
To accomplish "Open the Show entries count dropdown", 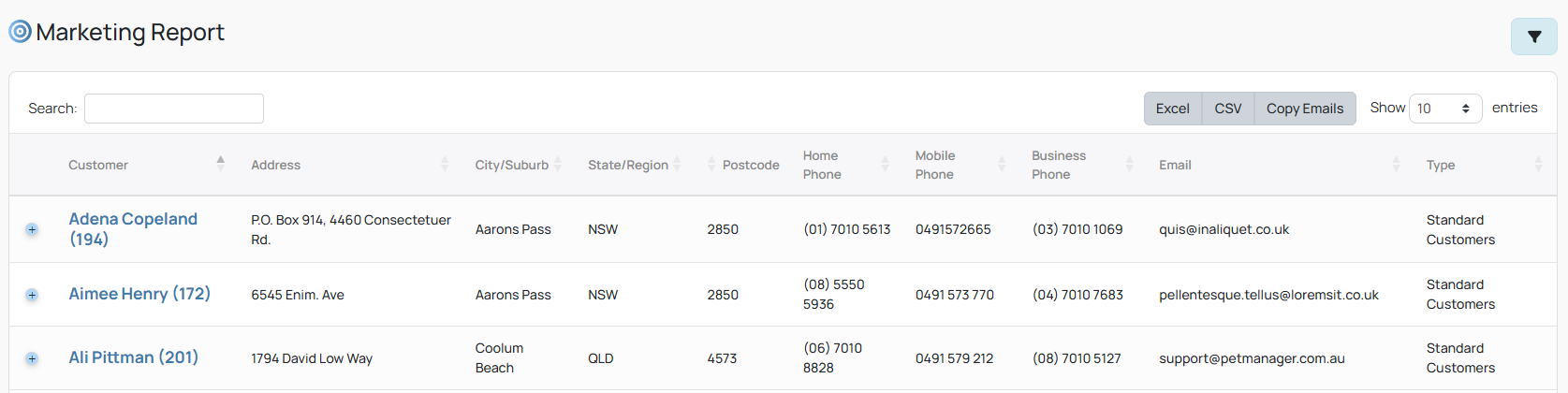I will pyautogui.click(x=1445, y=109).
